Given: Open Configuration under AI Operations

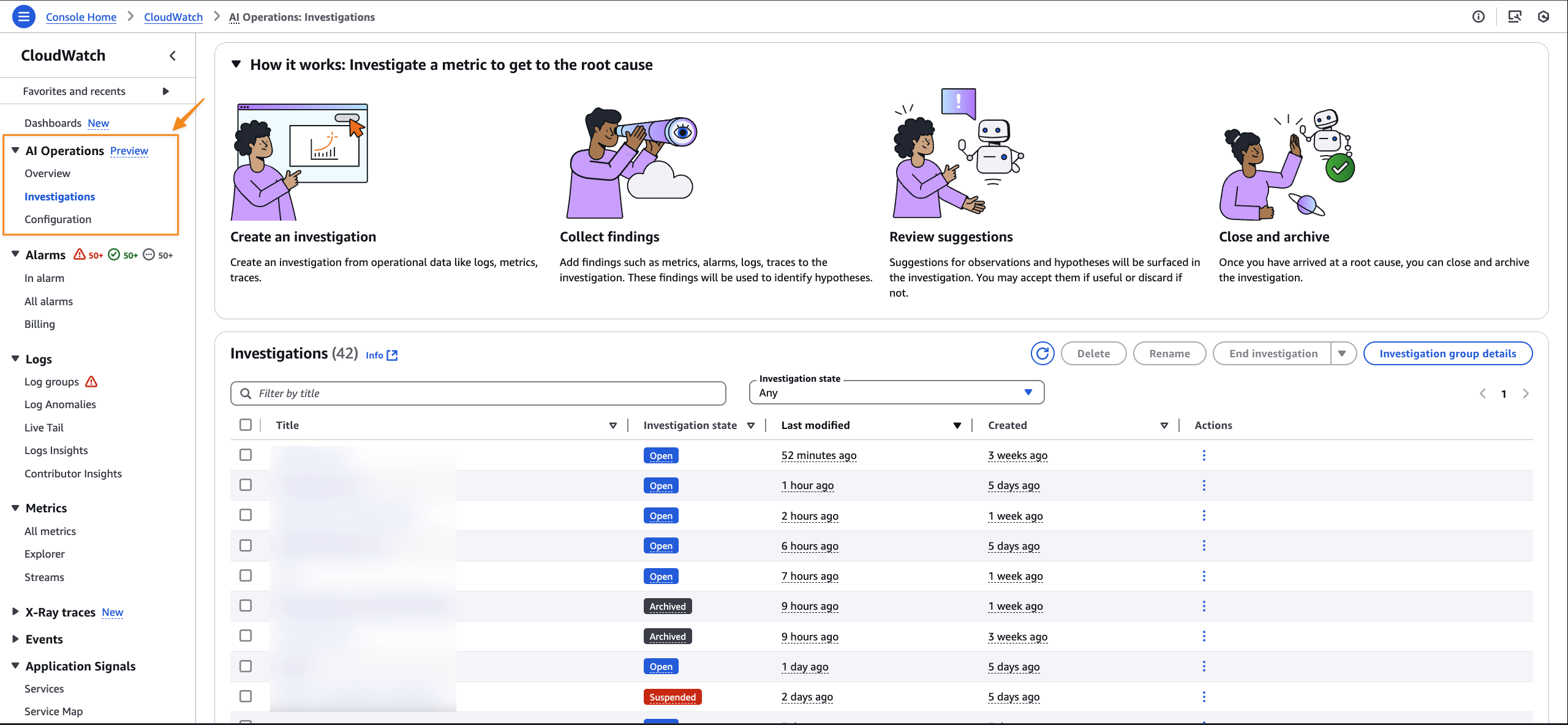Looking at the screenshot, I should (58, 219).
